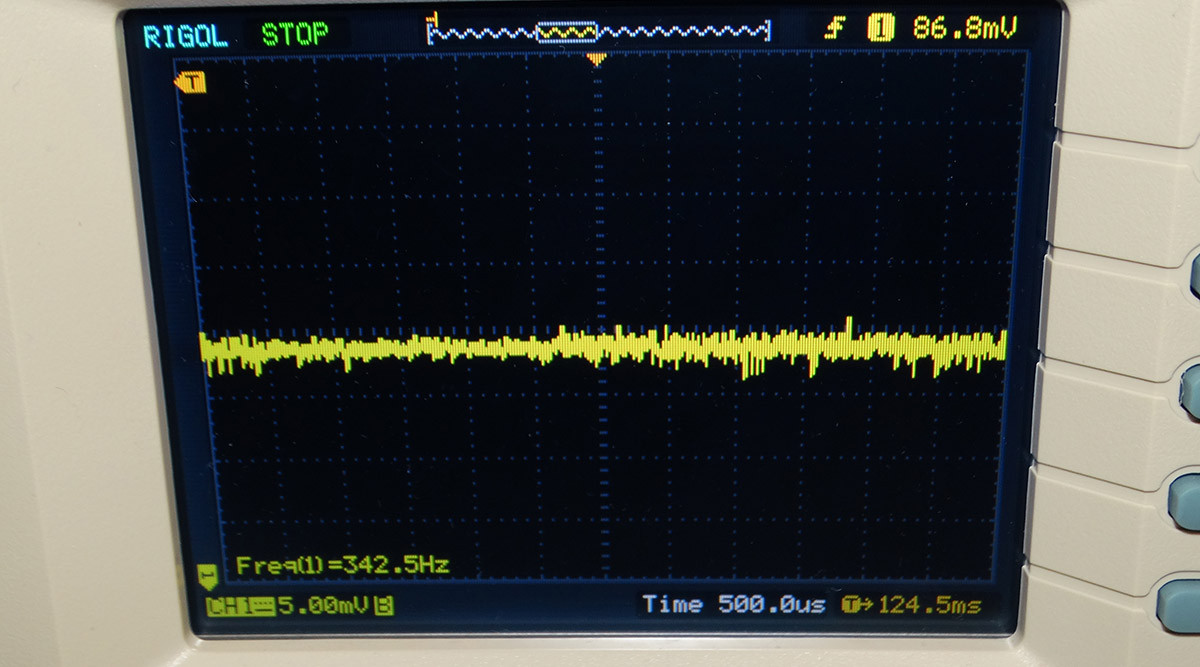Click the bandwidth limit B icon
The image size is (1200, 667).
click(x=383, y=605)
